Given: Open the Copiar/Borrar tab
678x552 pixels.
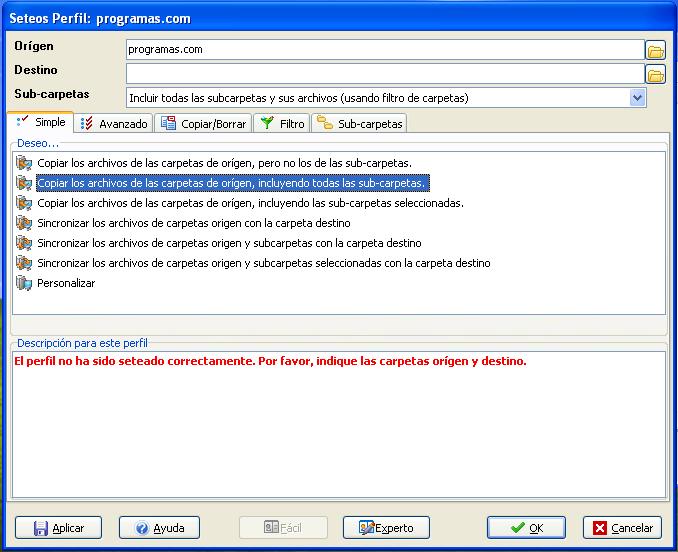Looking at the screenshot, I should 203,124.
